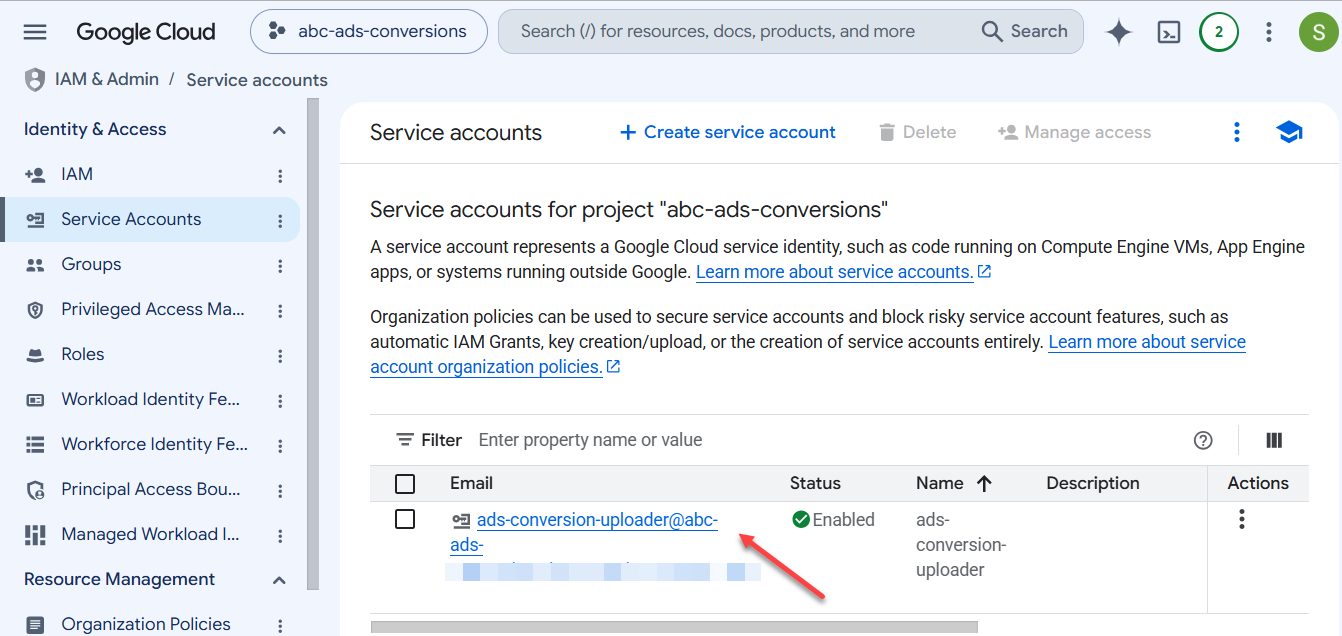1342x636 pixels.
Task: Click the Managed Workload Identities icon
Action: click(35, 535)
